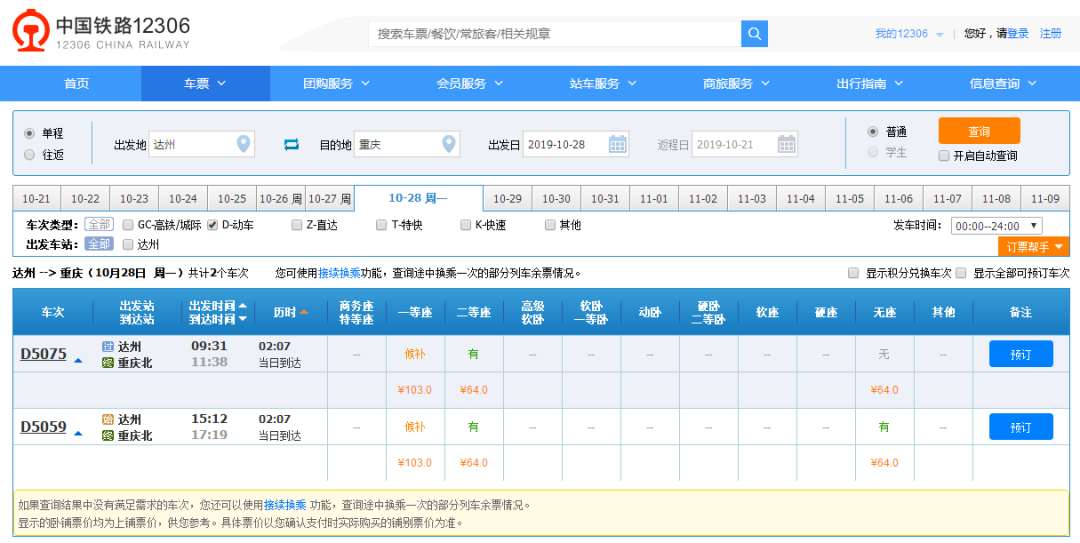This screenshot has height=543, width=1080.
Task: Book train D5059 with 预订 button
Action: (x=1021, y=427)
